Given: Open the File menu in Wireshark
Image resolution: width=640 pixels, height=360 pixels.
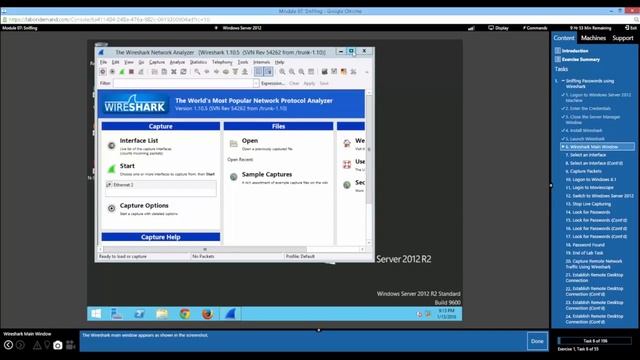Looking at the screenshot, I should [x=103, y=62].
